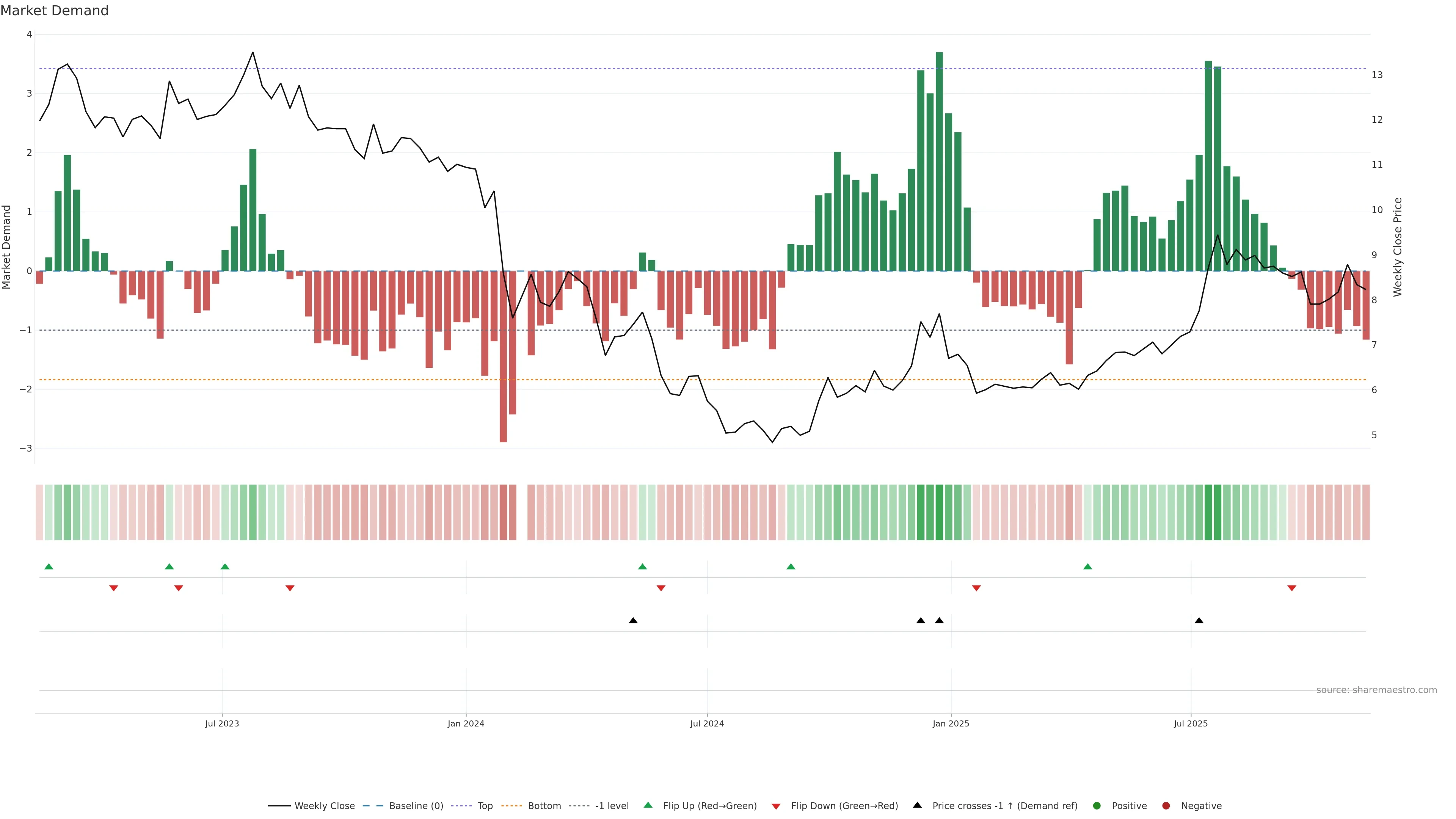Click the Negative red circle legend icon
This screenshot has width=1456, height=819.
point(1166,806)
